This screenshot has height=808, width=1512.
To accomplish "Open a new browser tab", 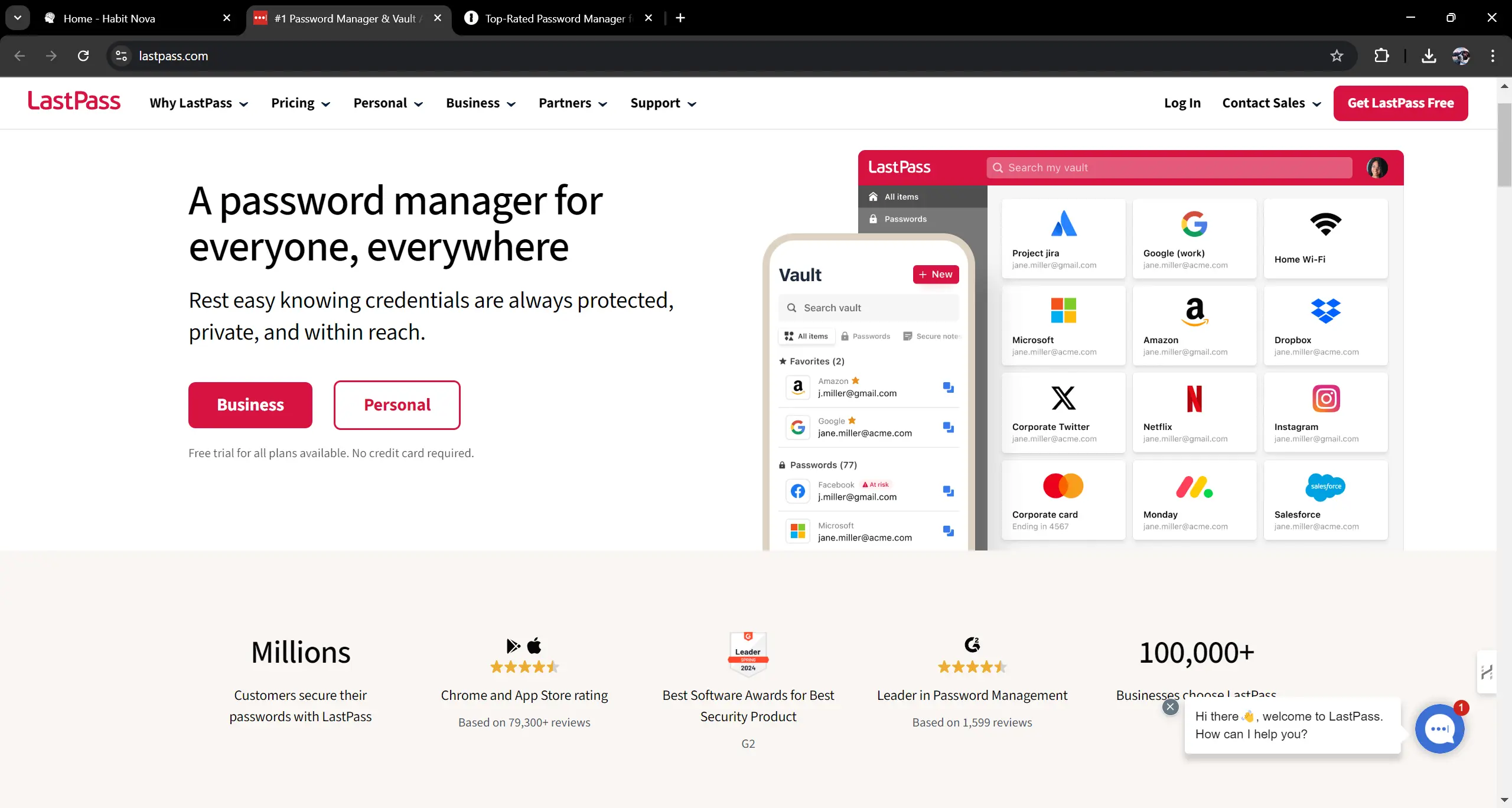I will (x=680, y=18).
